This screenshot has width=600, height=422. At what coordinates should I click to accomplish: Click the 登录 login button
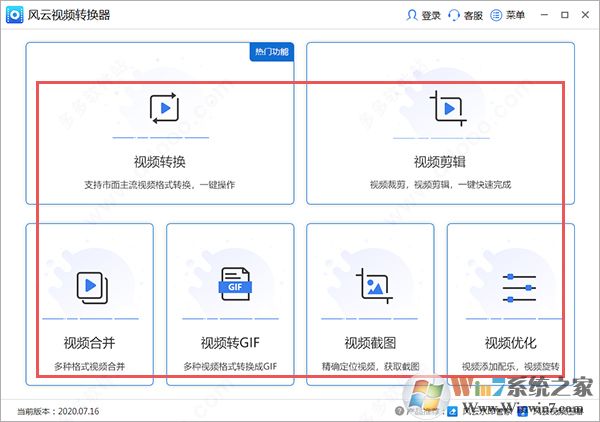click(423, 15)
